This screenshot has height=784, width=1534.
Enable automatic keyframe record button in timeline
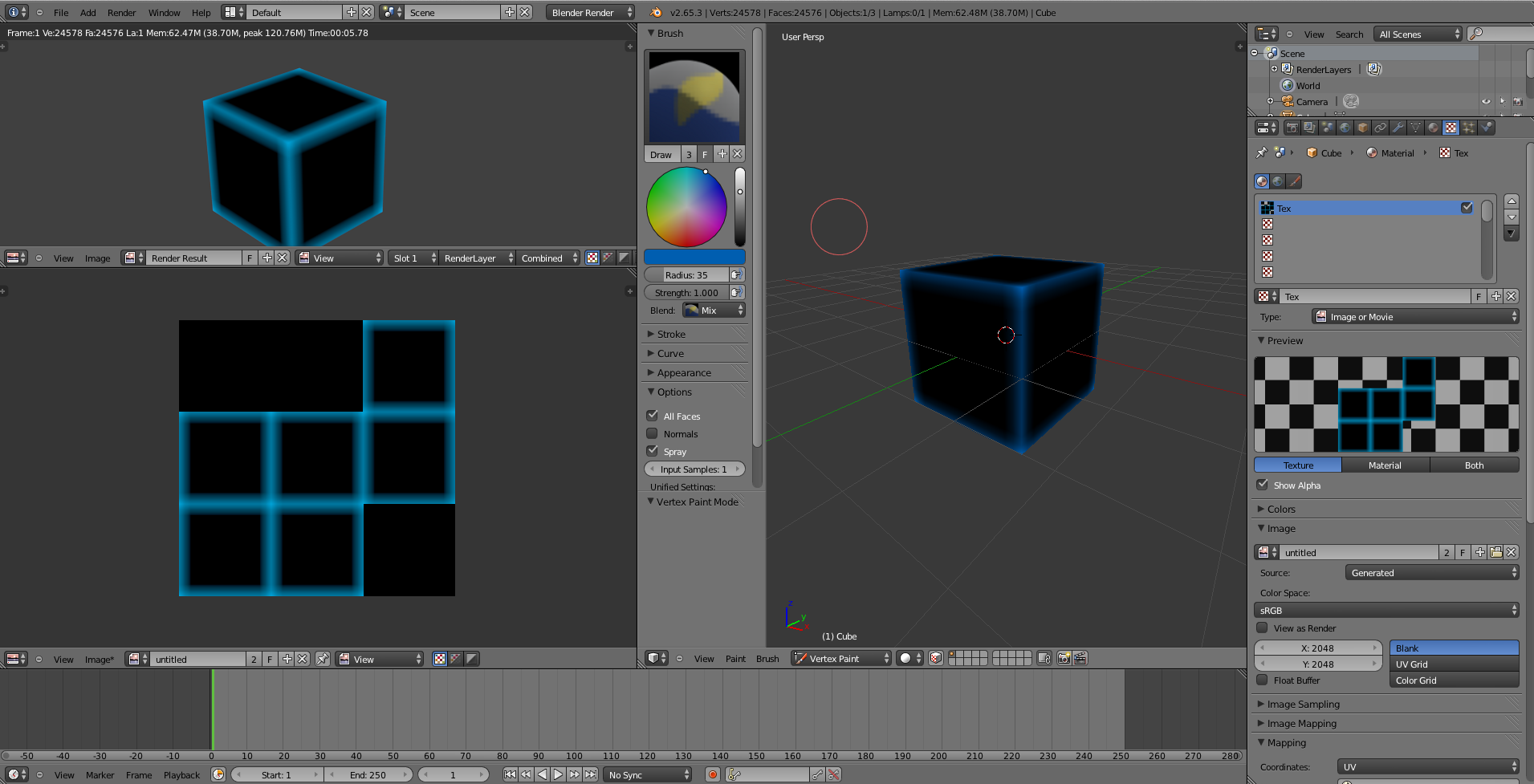tap(712, 774)
